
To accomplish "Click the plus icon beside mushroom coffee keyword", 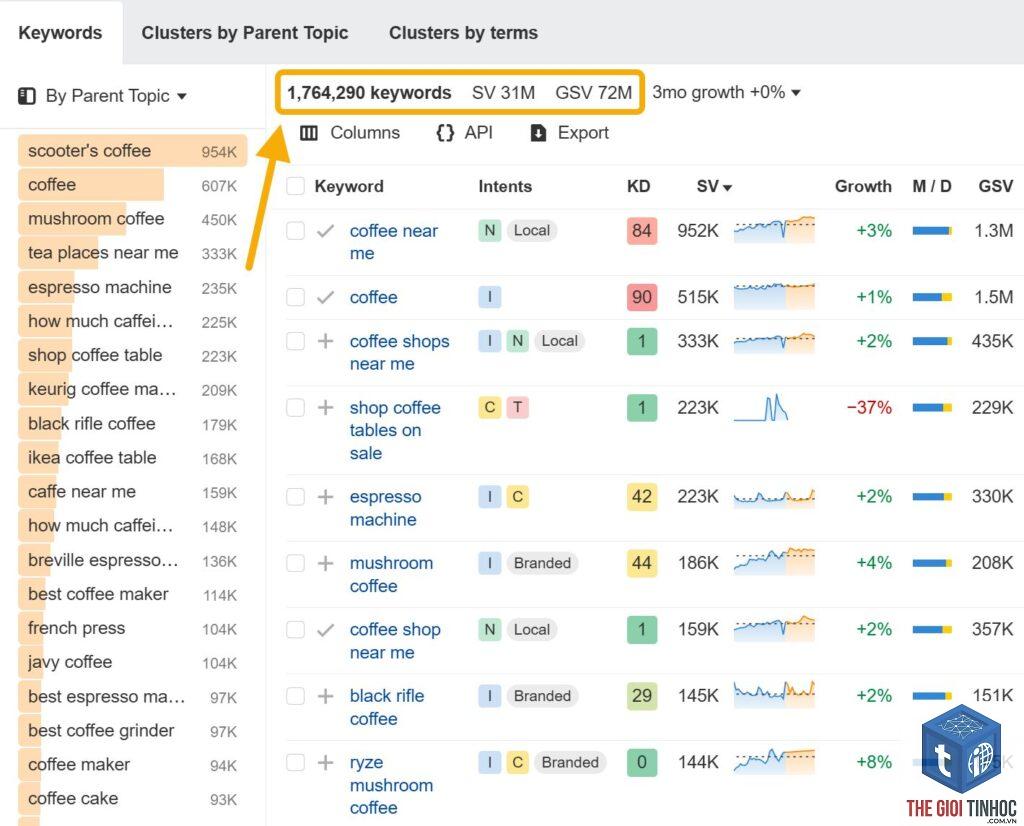I will (x=325, y=563).
